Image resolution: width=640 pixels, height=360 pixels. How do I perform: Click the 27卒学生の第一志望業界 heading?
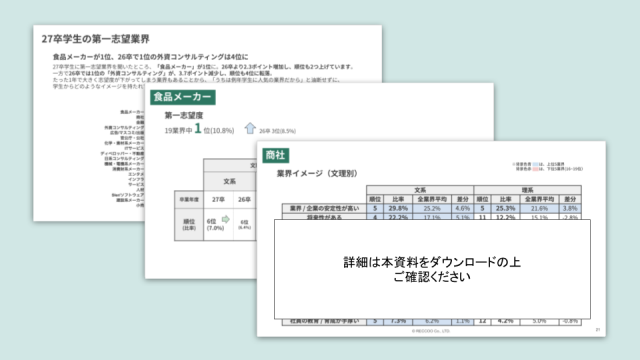pos(96,39)
